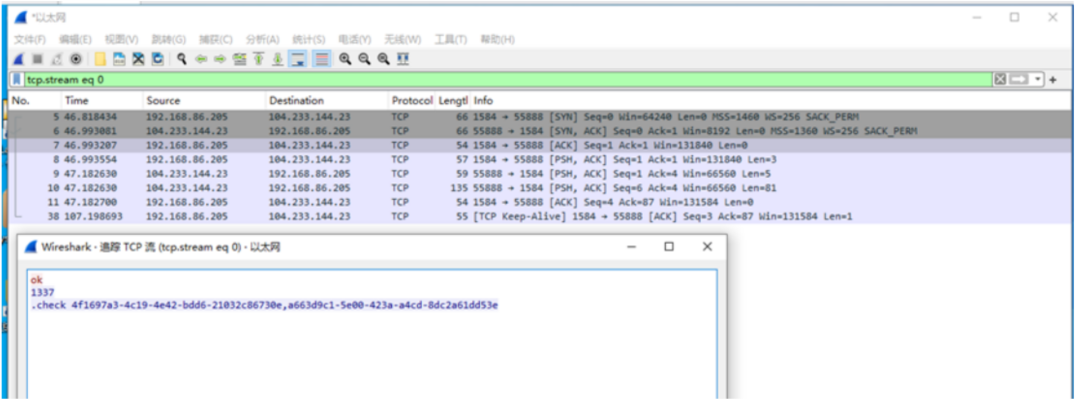The width and height of the screenshot is (1080, 406).
Task: Click the tcp.stream eq 0 filter field
Action: point(508,80)
